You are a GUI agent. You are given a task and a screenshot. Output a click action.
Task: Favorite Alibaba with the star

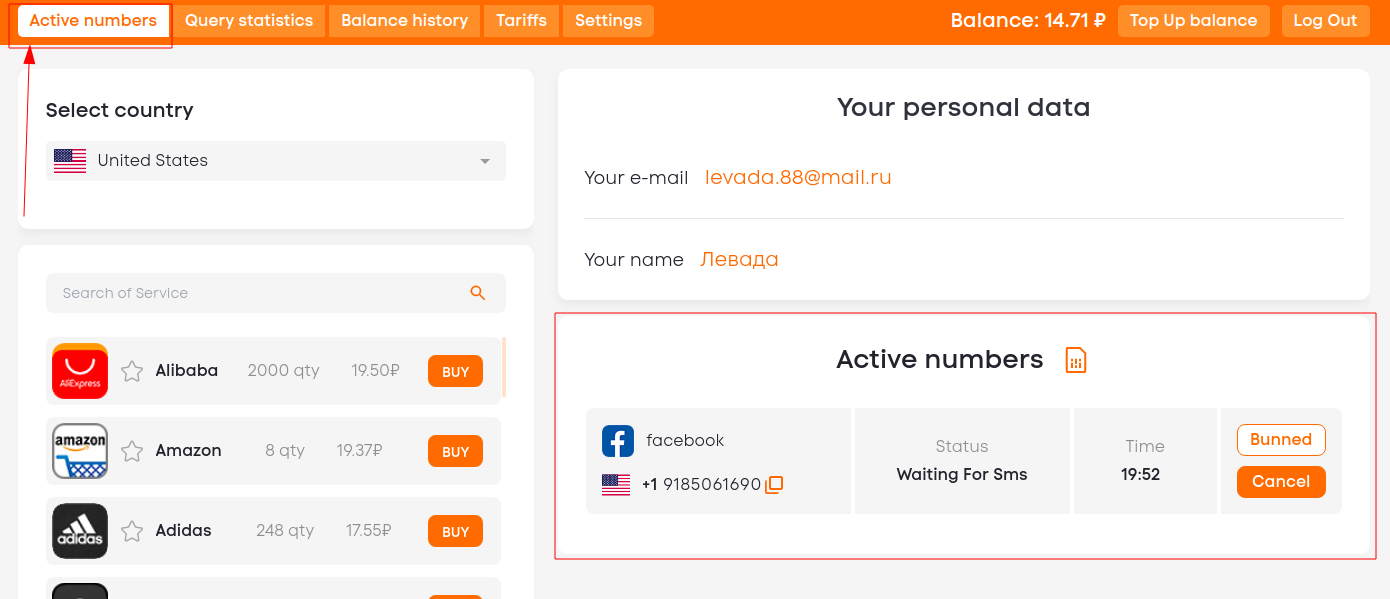click(132, 371)
